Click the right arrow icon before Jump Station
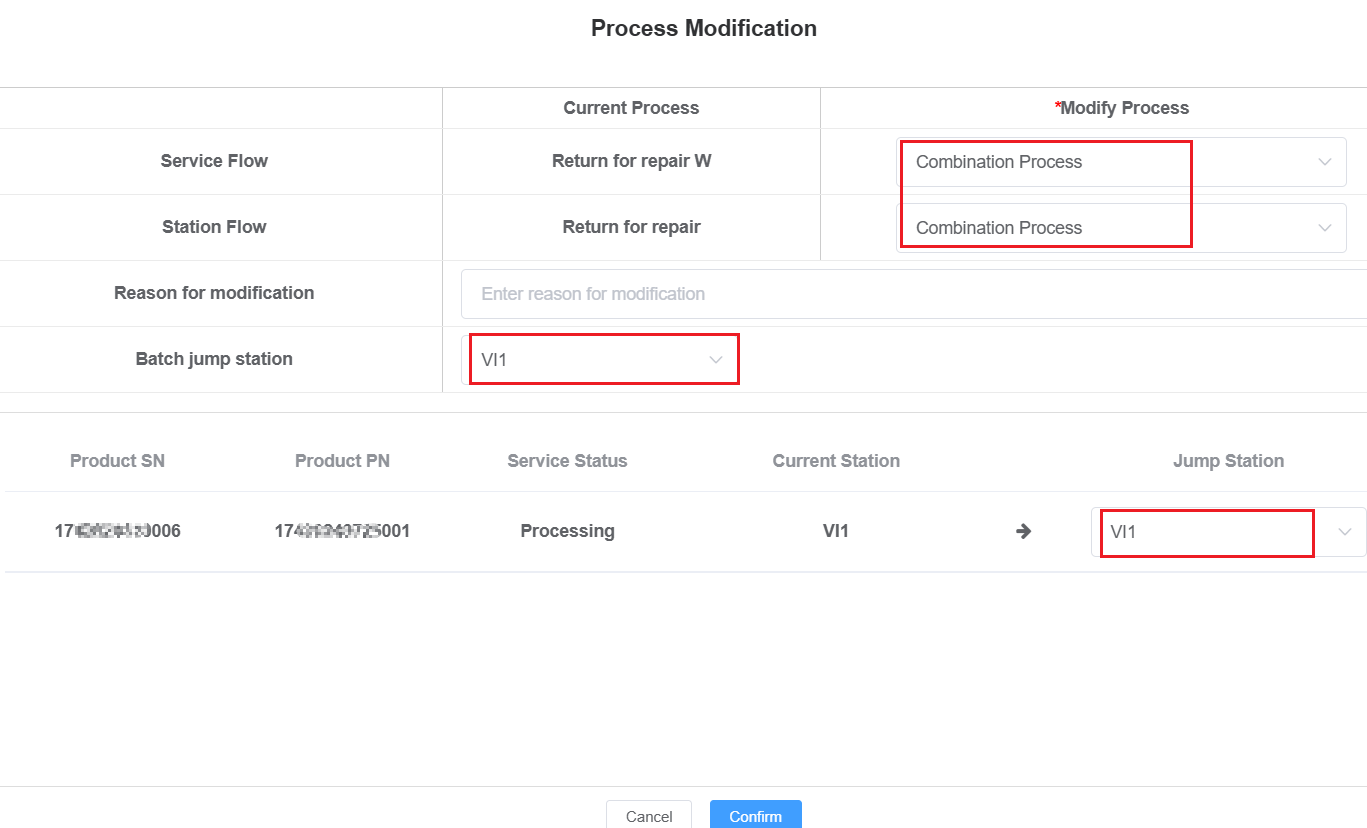1367x828 pixels. click(1023, 531)
